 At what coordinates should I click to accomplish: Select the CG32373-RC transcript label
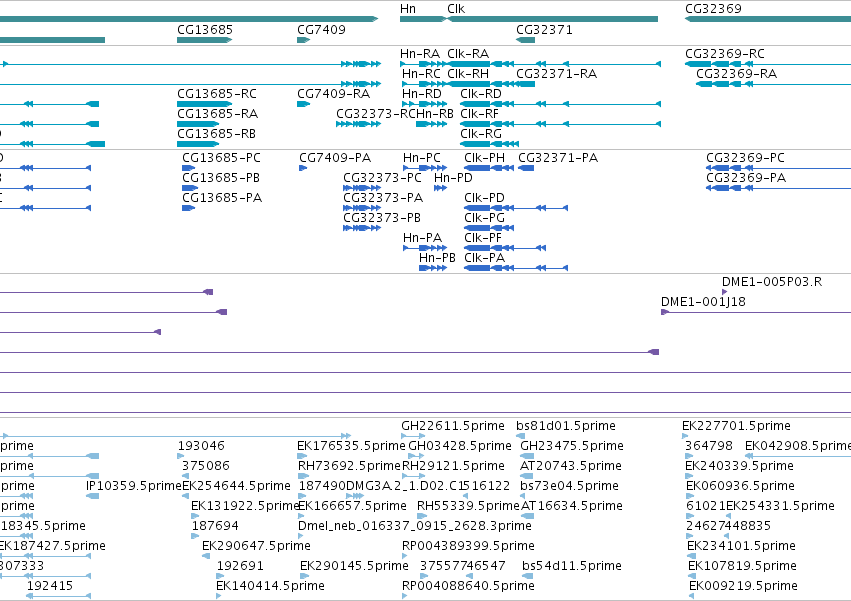pos(376,114)
